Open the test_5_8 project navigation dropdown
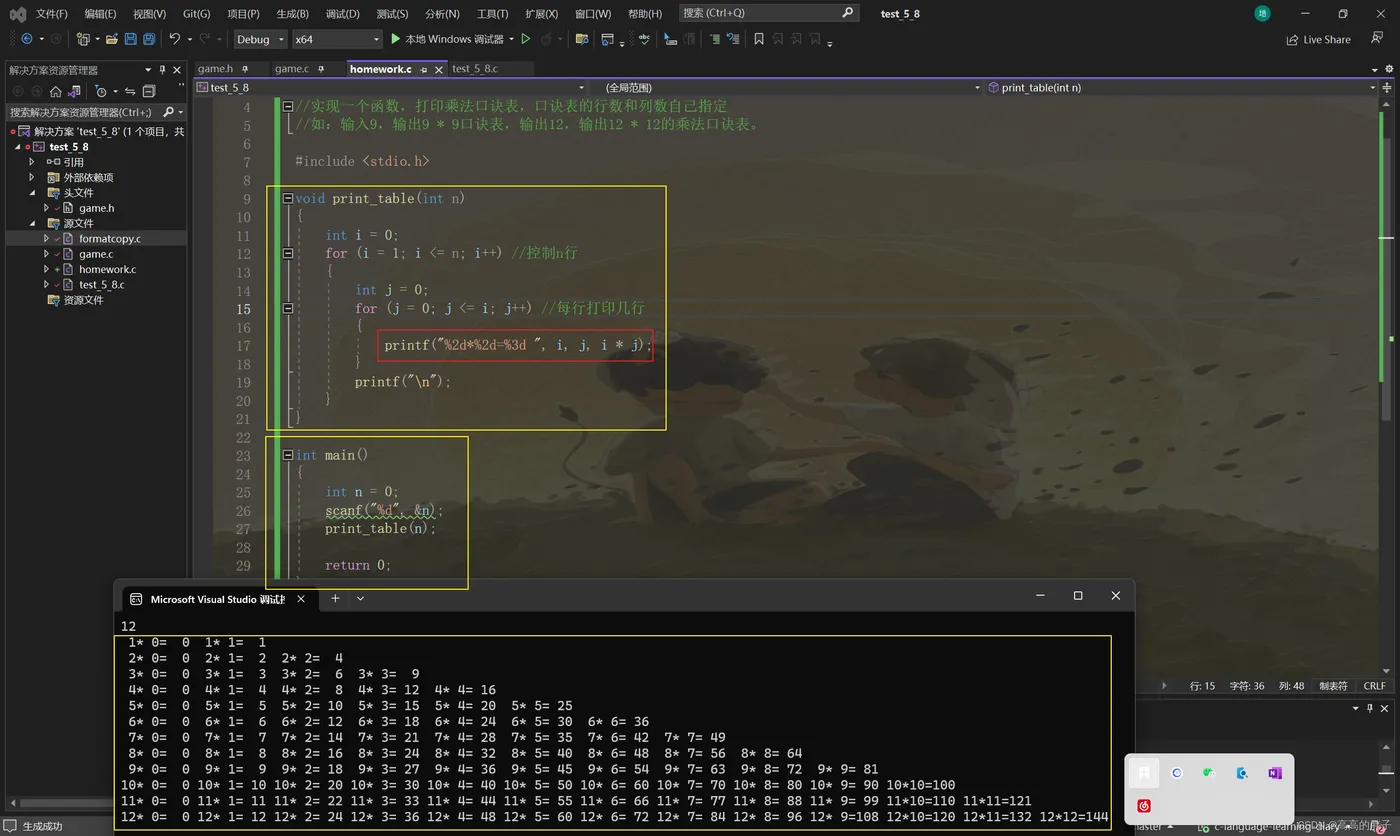The image size is (1400, 836). (x=392, y=87)
